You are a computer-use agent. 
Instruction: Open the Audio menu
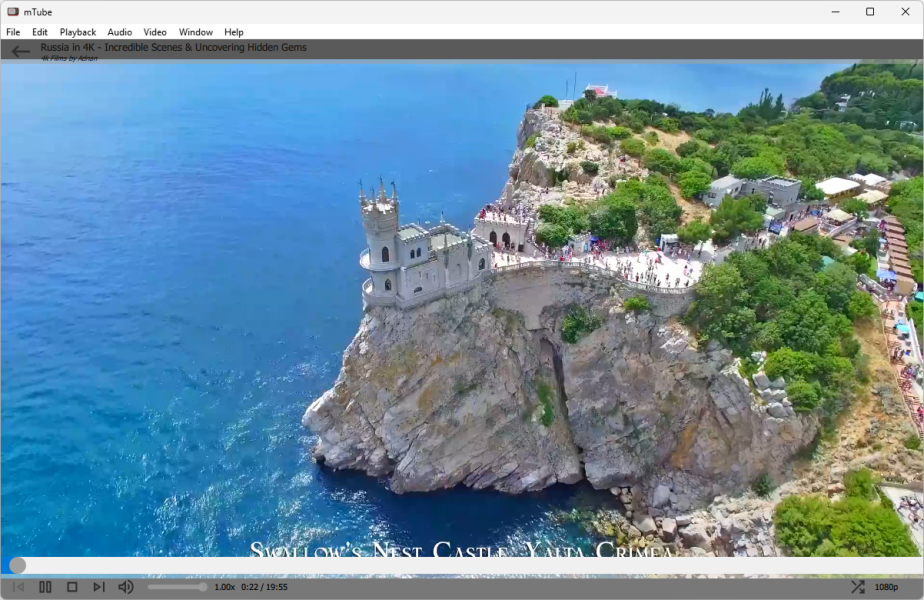[x=120, y=32]
